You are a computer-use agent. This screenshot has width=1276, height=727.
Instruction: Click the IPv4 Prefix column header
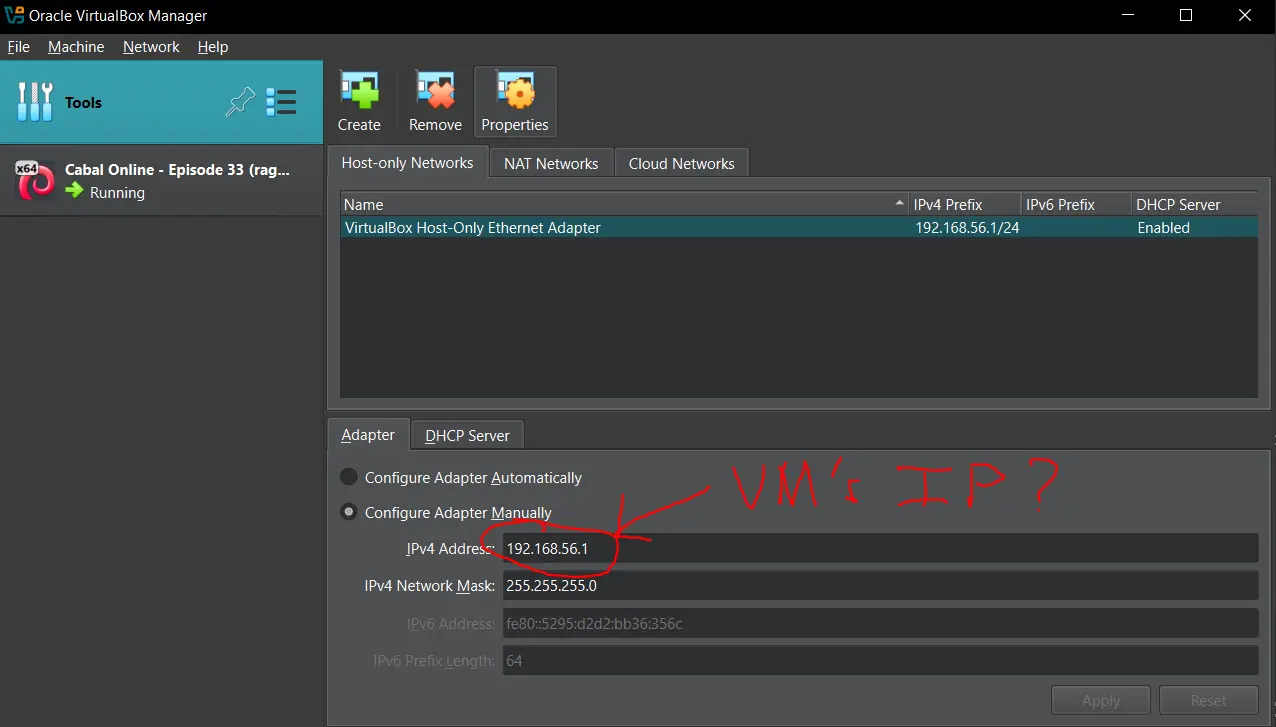[x=965, y=204]
